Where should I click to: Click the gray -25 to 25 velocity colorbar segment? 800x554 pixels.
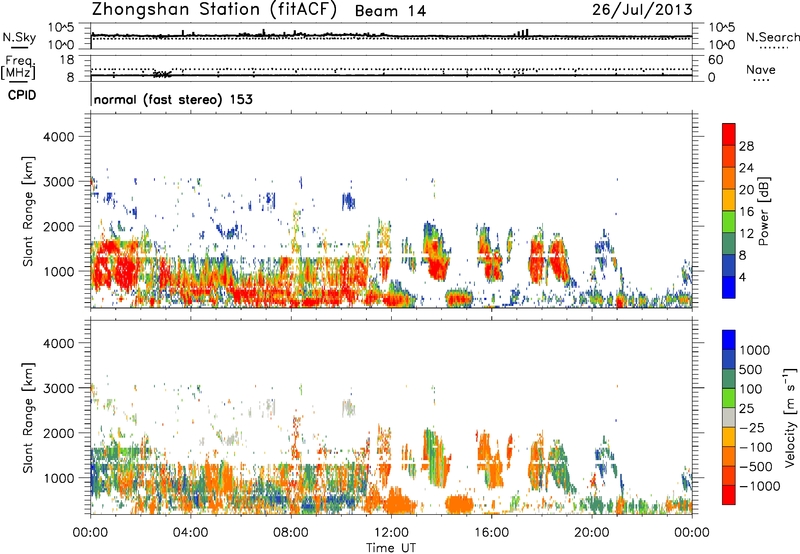point(729,417)
